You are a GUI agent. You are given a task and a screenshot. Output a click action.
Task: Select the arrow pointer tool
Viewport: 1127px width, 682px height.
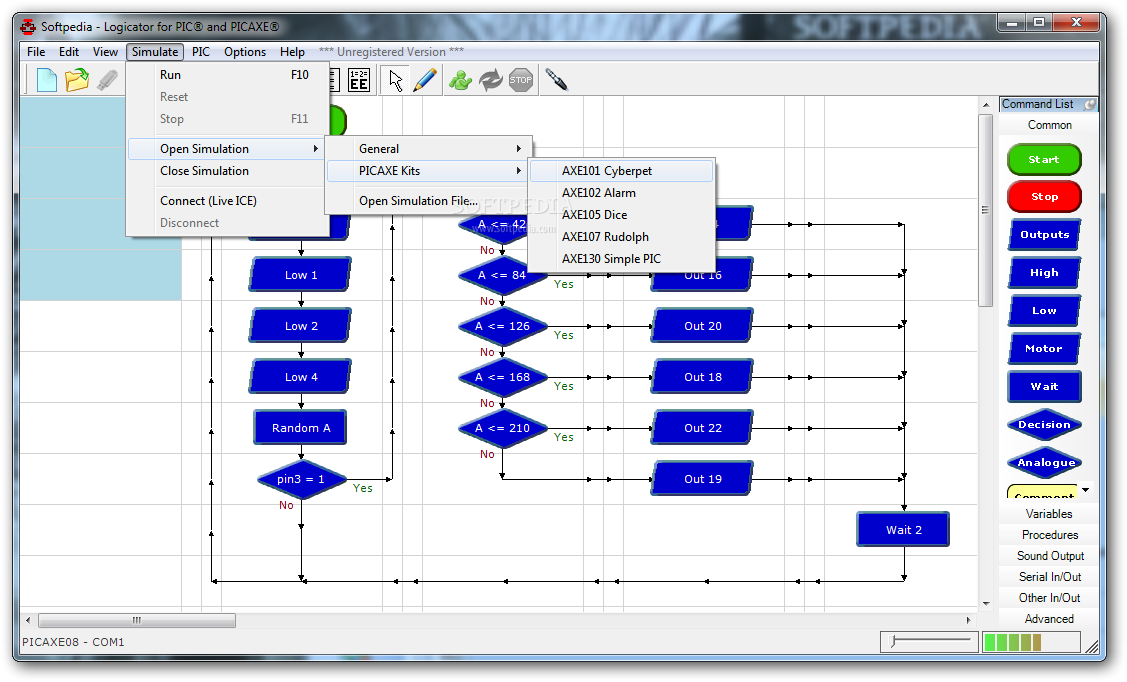(395, 80)
